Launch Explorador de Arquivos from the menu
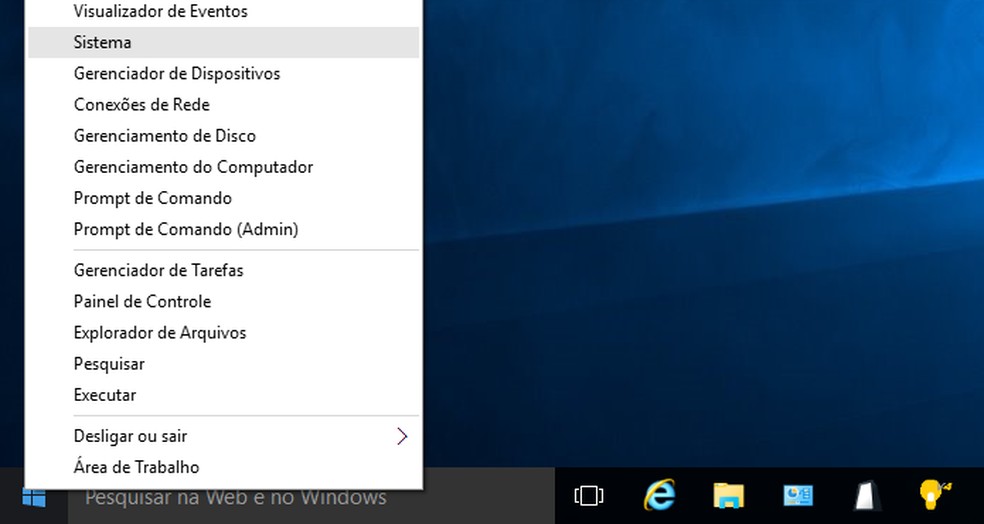The width and height of the screenshot is (984, 524). pos(223,333)
